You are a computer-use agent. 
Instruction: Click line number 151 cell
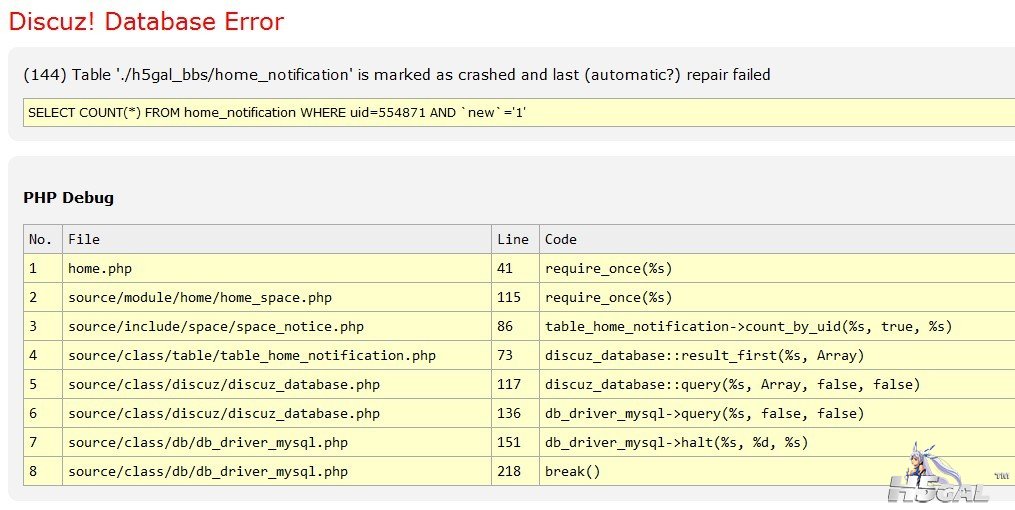pyautogui.click(x=509, y=442)
